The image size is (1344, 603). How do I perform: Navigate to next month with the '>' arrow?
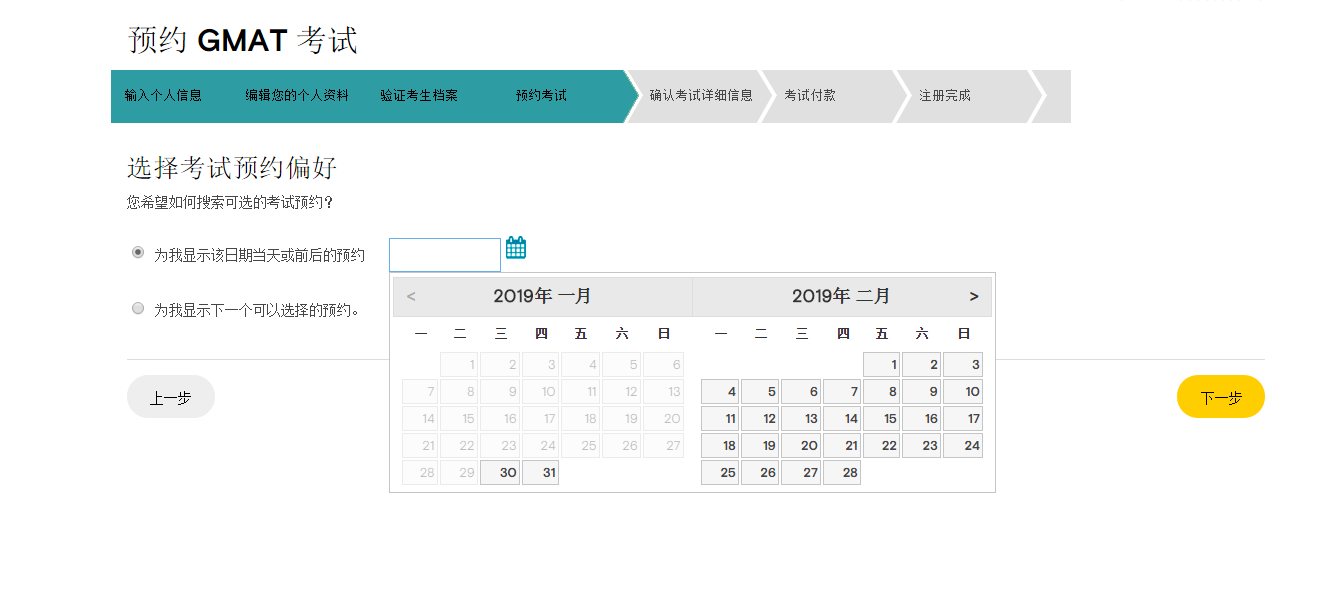[x=971, y=296]
